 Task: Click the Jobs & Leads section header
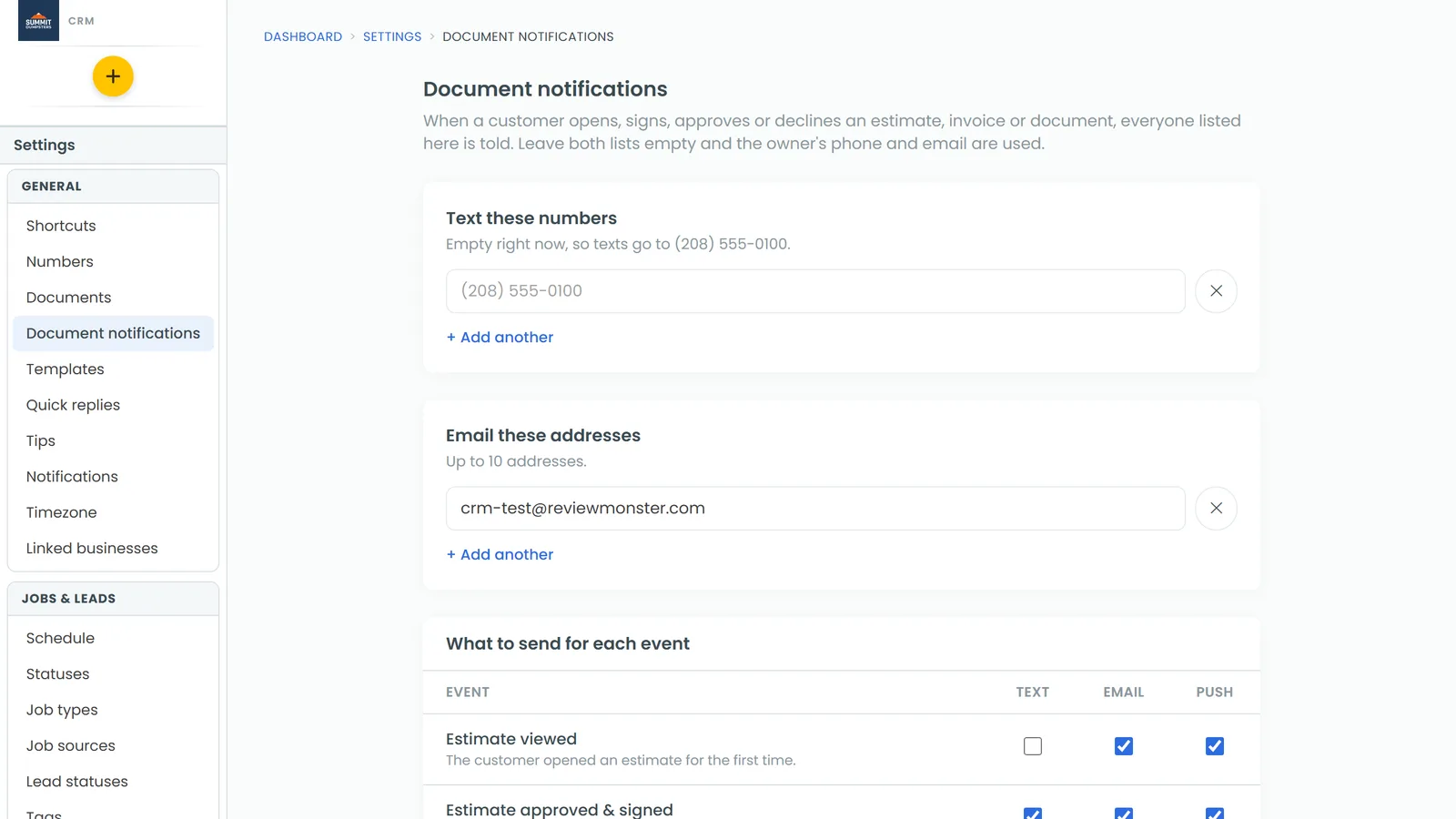[113, 599]
